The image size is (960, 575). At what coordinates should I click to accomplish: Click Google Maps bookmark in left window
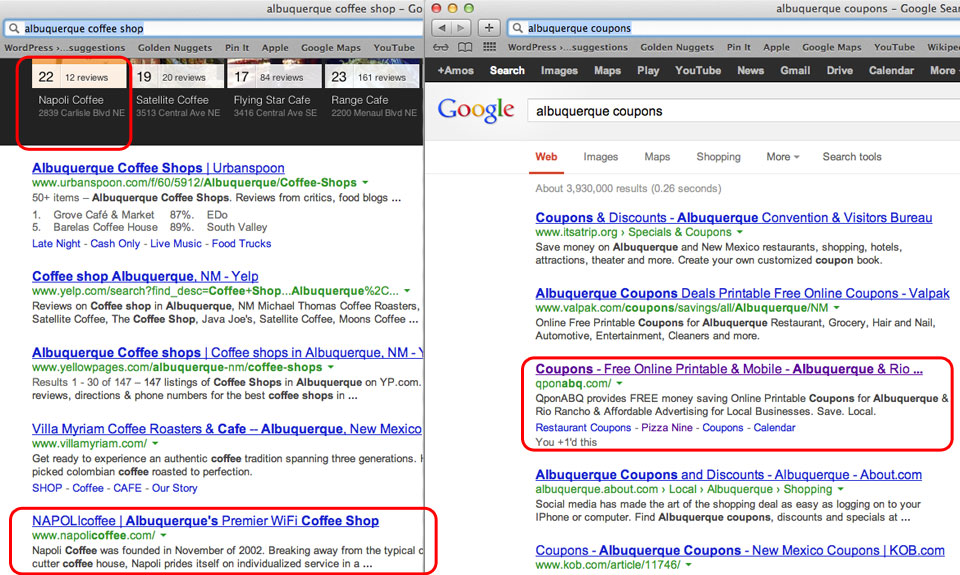pos(331,48)
